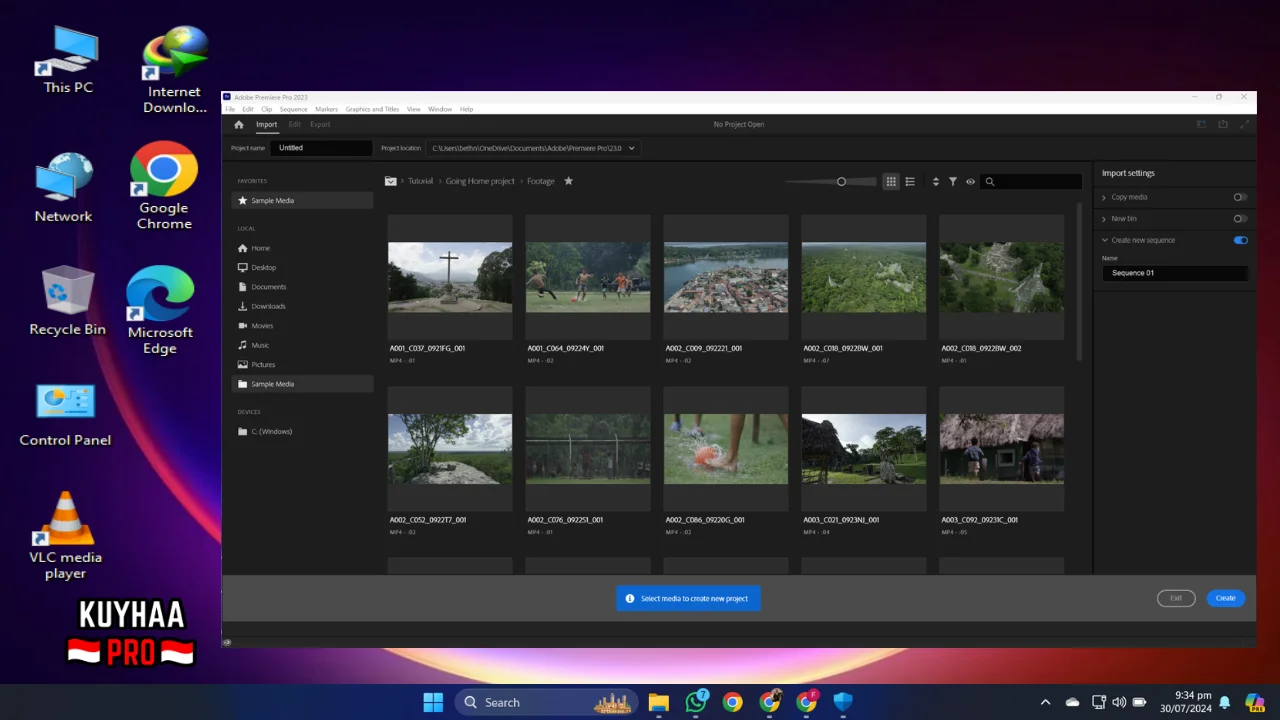
Task: Show hidden system tray icons chevron
Action: point(1045,702)
